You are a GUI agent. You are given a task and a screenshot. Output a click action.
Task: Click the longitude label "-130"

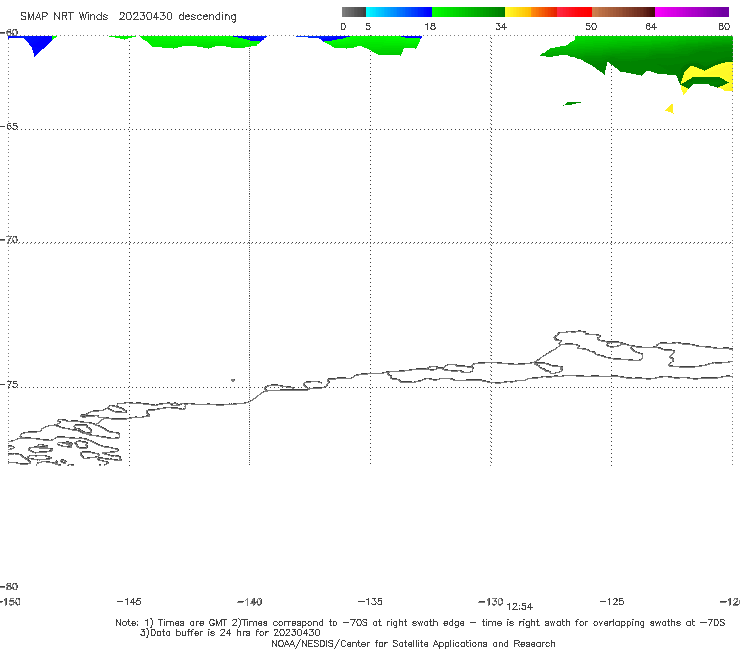pyautogui.click(x=490, y=602)
